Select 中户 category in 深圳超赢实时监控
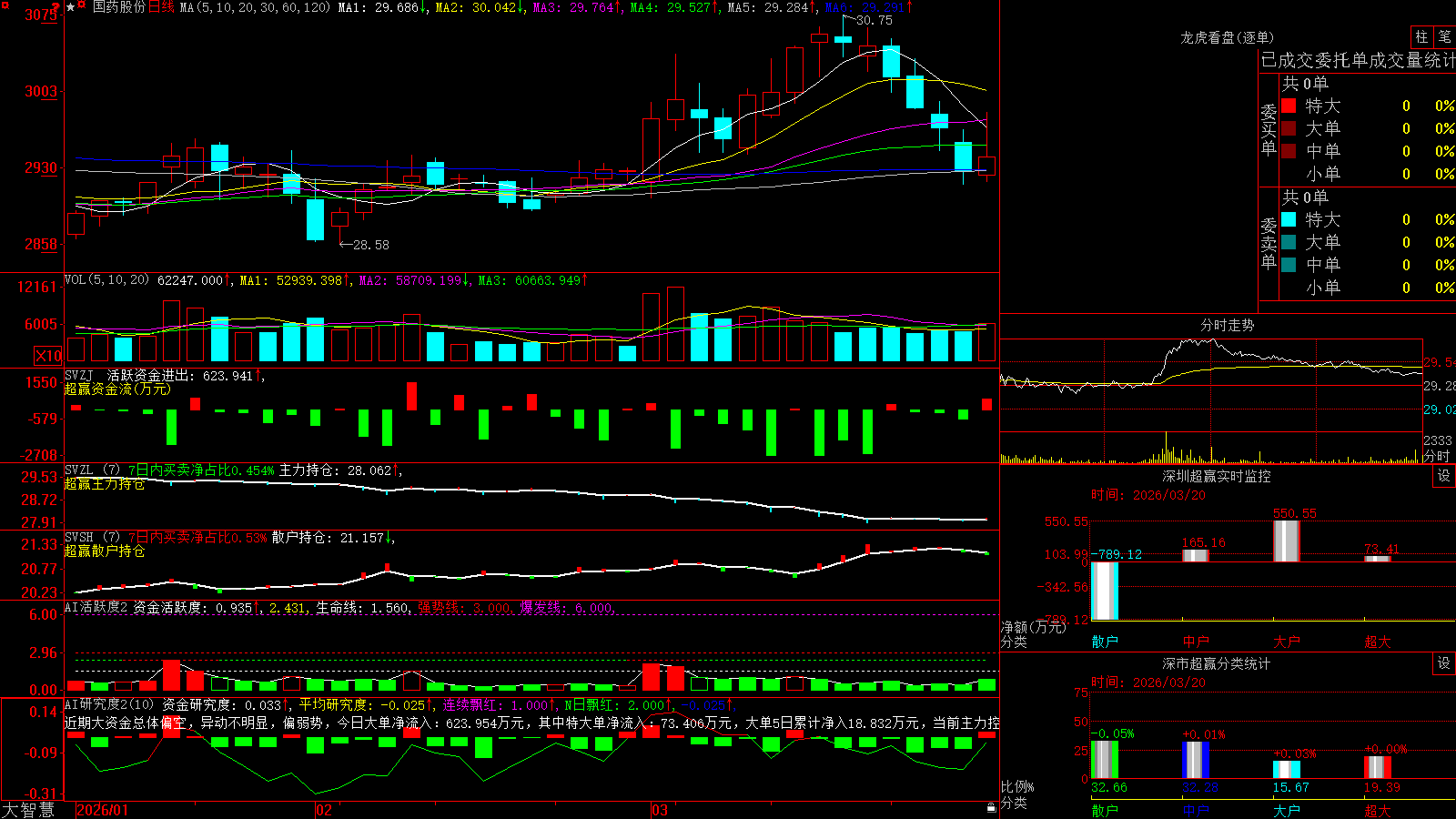This screenshot has height=819, width=1456. click(x=1196, y=642)
